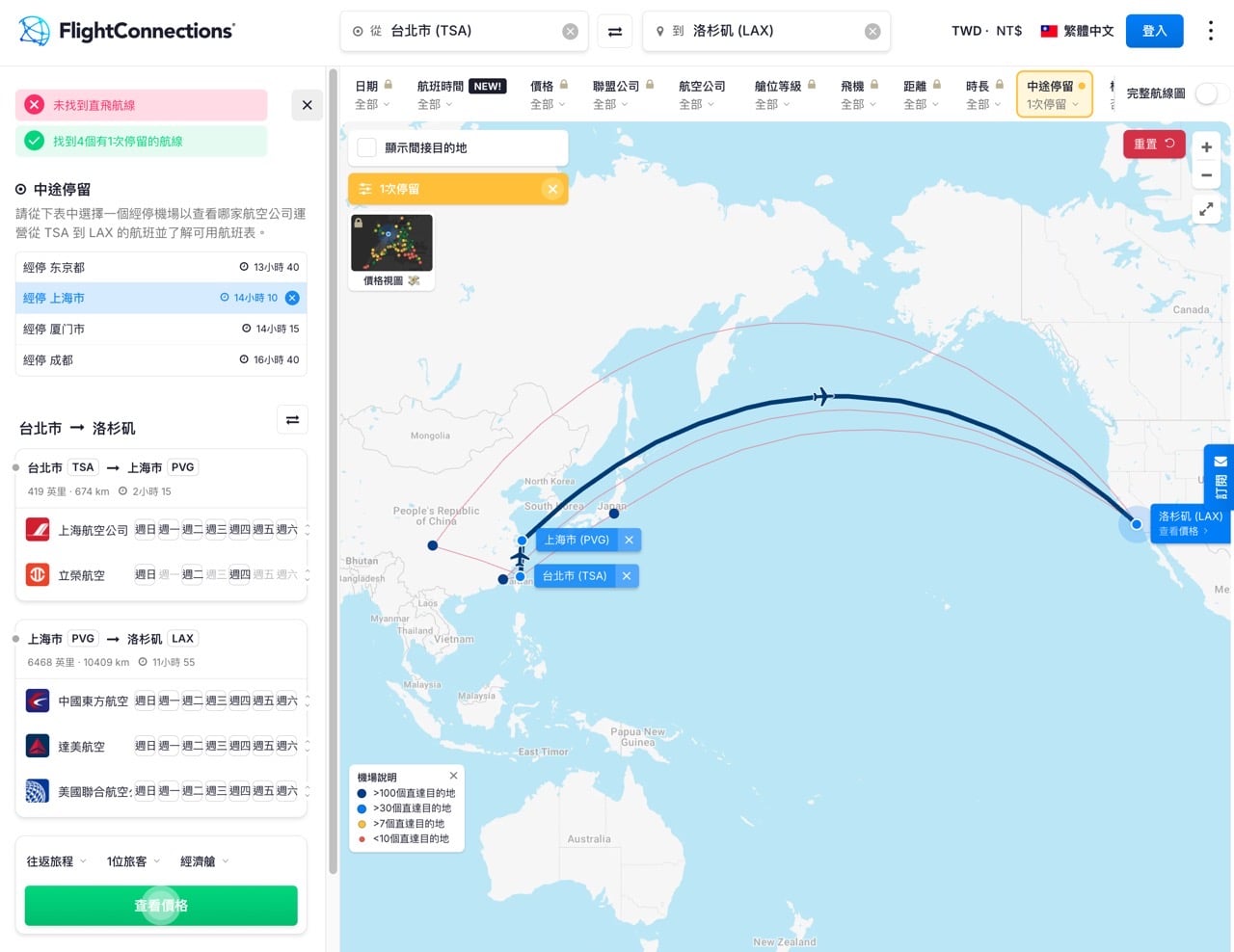Remove 台北市 (TSA) map label

(627, 576)
